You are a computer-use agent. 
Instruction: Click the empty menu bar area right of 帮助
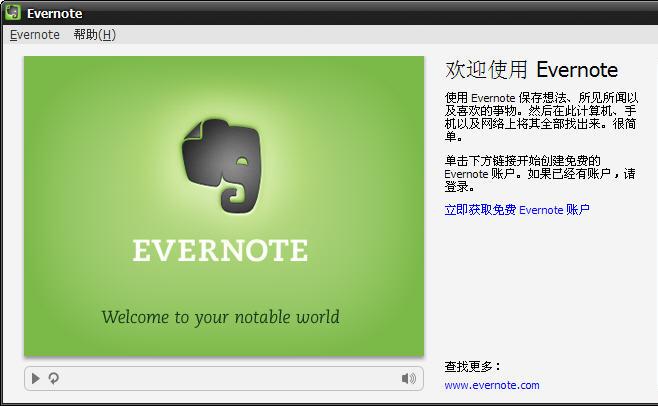(380, 34)
